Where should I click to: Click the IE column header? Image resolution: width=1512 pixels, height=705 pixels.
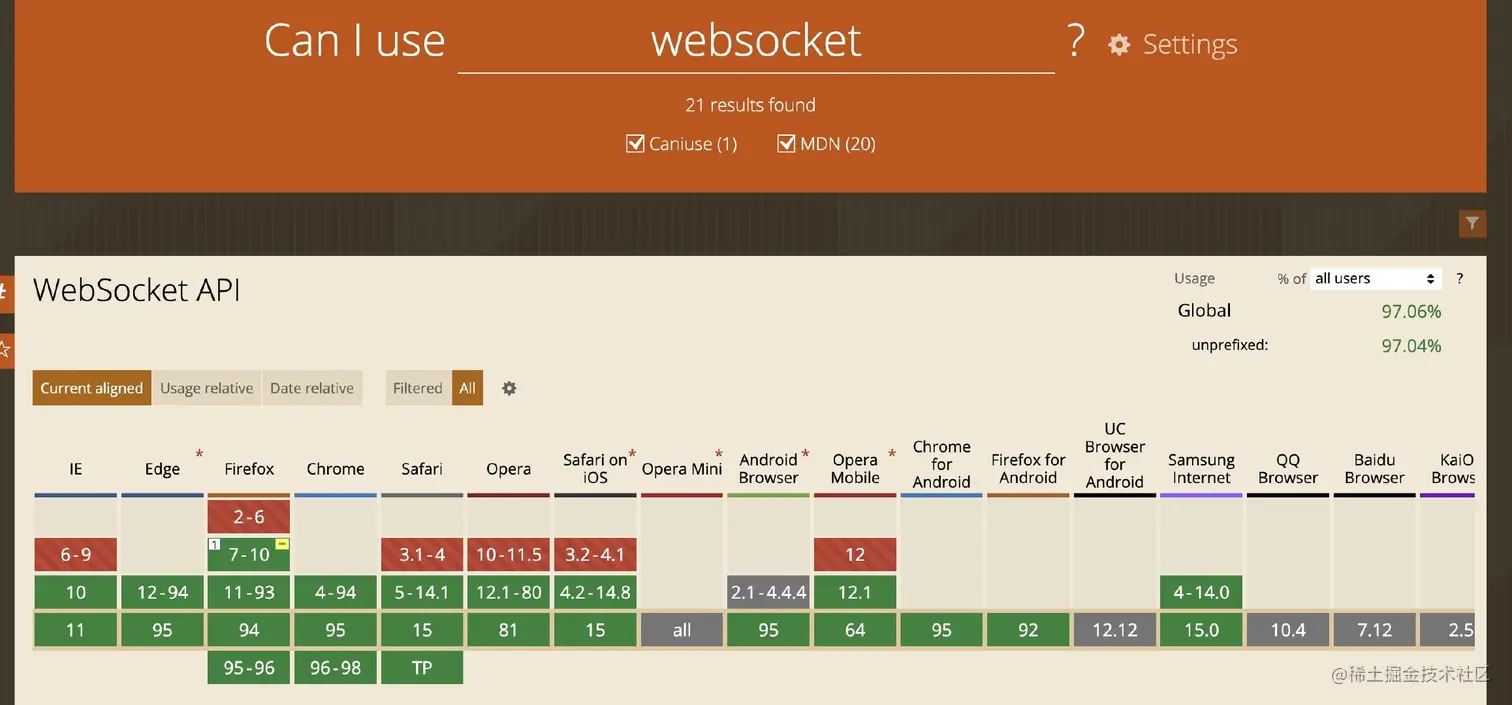pyautogui.click(x=76, y=469)
